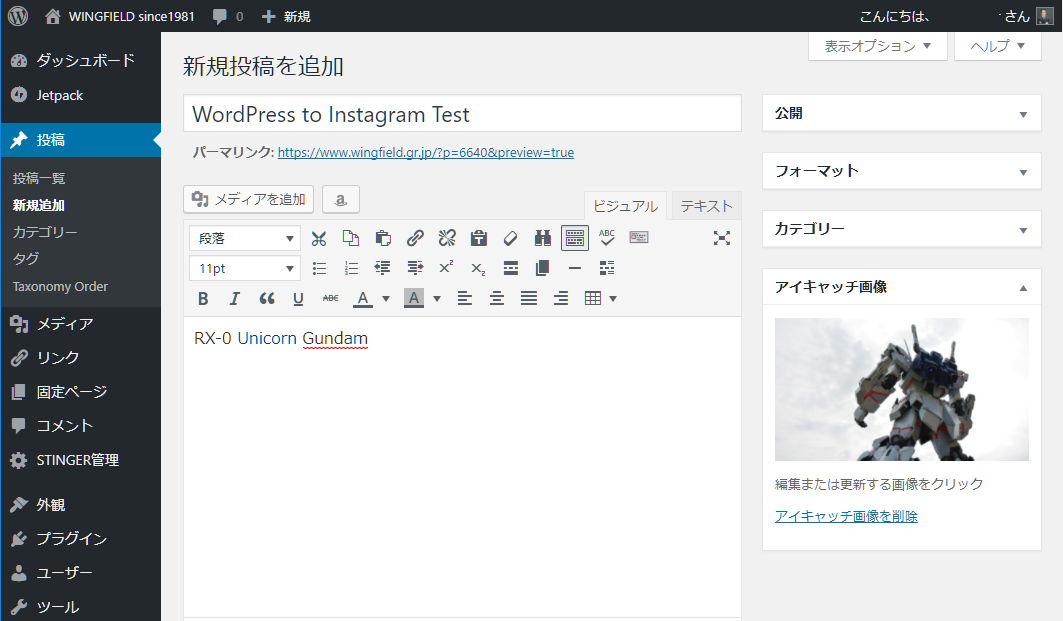Click the Insert link chain icon
Image resolution: width=1063 pixels, height=621 pixels.
(415, 238)
